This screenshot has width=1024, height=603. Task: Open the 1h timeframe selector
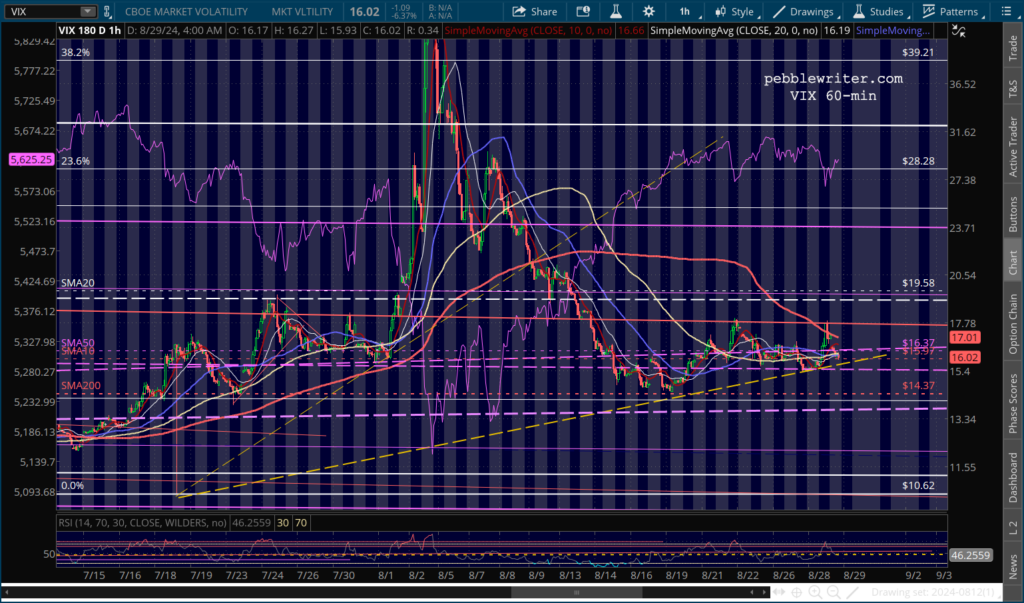(x=685, y=12)
